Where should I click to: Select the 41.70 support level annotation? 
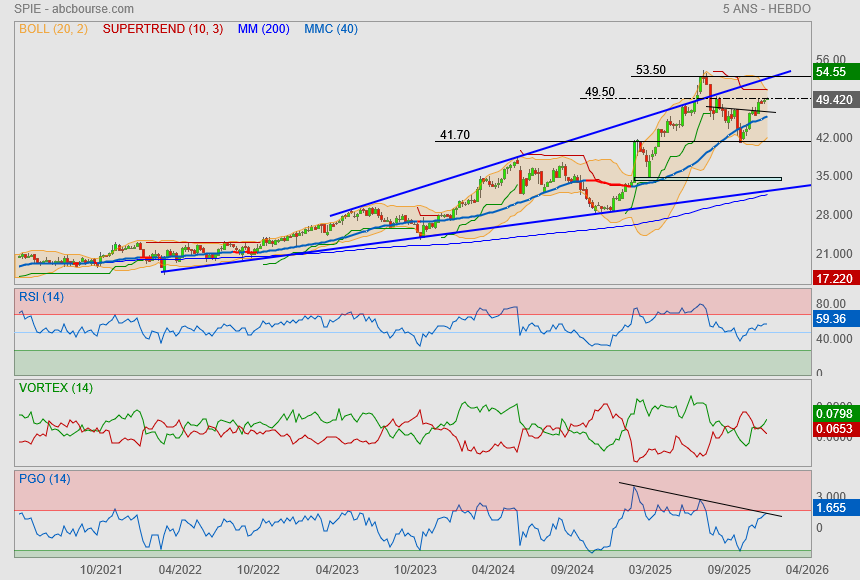pos(454,135)
